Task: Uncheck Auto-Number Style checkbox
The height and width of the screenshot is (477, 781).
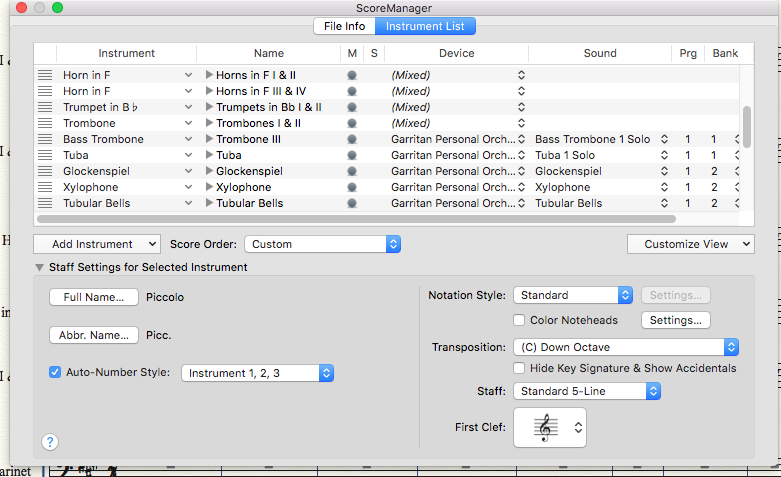Action: [x=56, y=373]
